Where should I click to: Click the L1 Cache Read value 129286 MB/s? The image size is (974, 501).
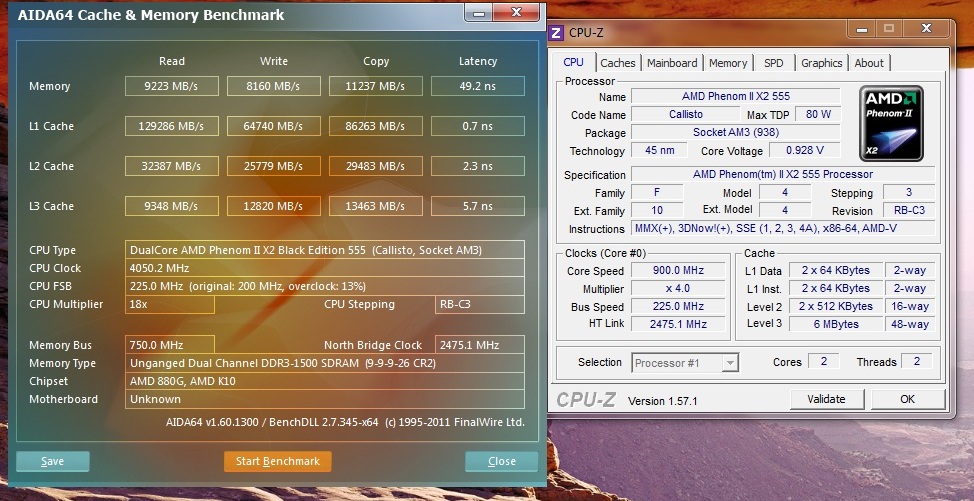tap(171, 126)
